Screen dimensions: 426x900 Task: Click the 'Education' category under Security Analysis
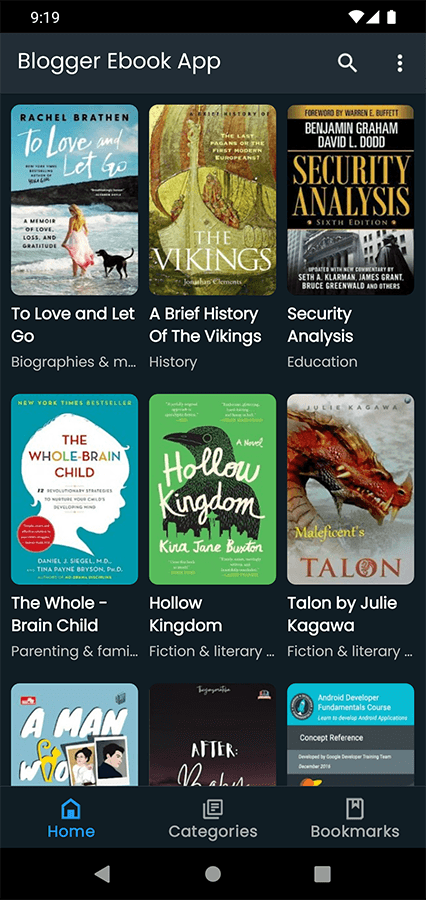[x=322, y=362]
